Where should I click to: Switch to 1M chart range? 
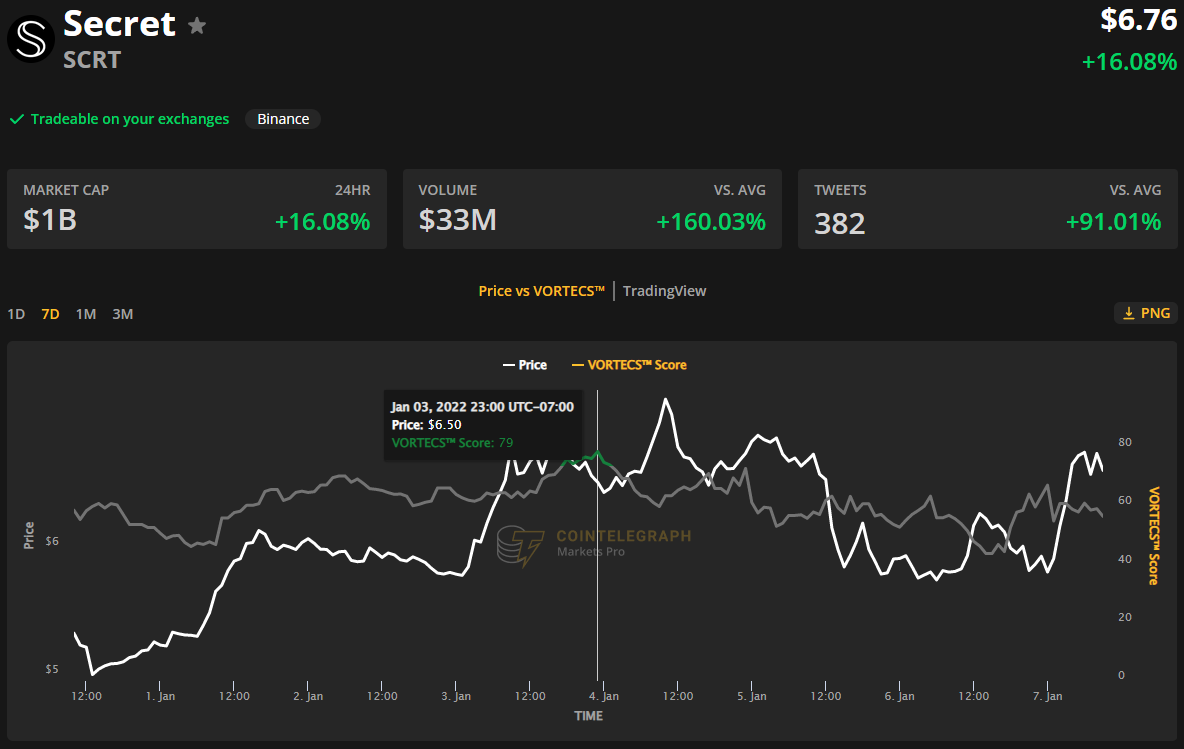86,314
